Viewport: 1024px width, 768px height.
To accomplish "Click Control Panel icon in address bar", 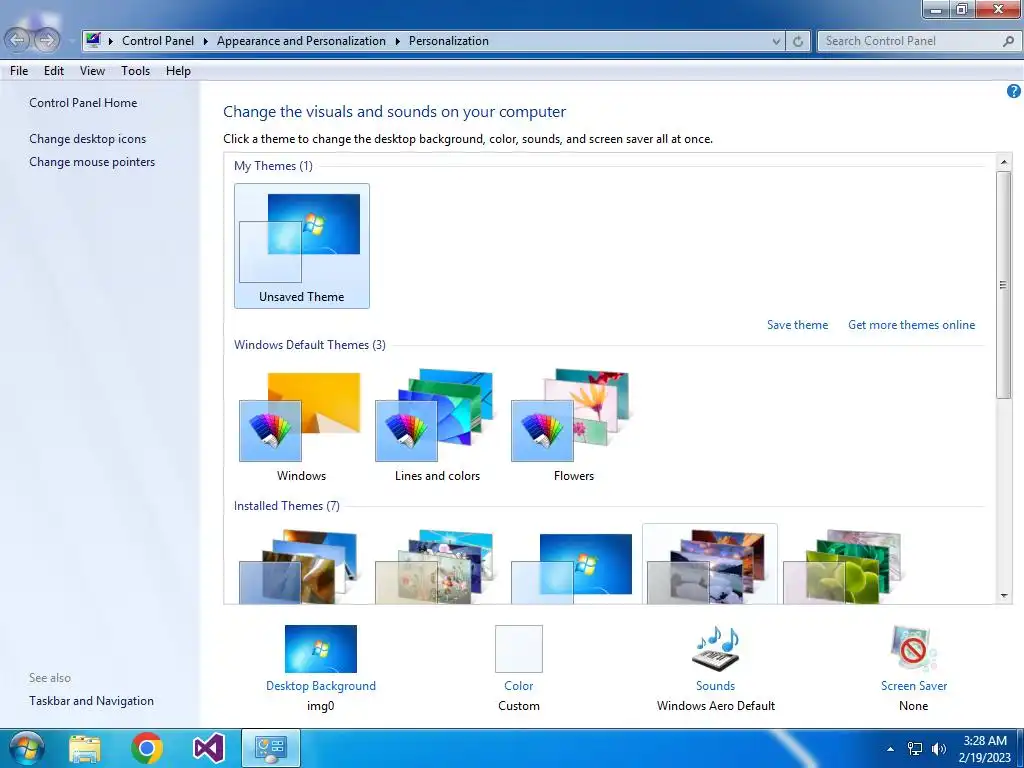I will [93, 40].
